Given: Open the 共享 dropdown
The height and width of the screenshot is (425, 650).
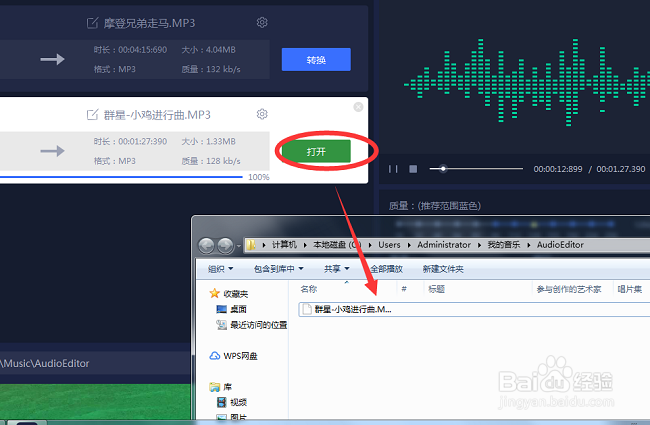Looking at the screenshot, I should (x=337, y=269).
